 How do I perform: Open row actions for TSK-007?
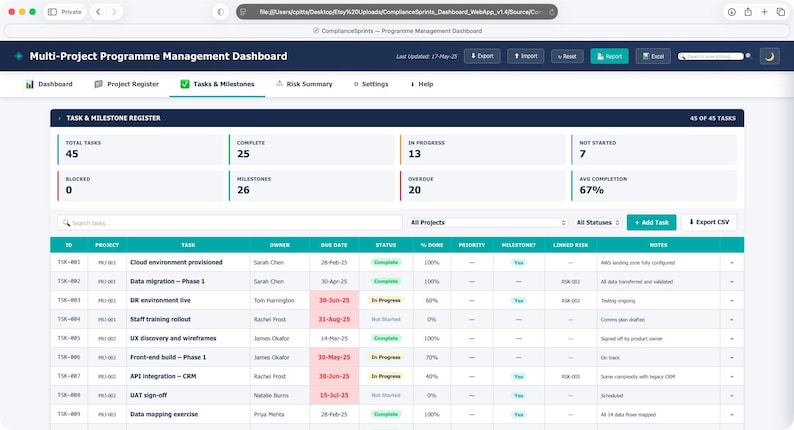pos(732,377)
